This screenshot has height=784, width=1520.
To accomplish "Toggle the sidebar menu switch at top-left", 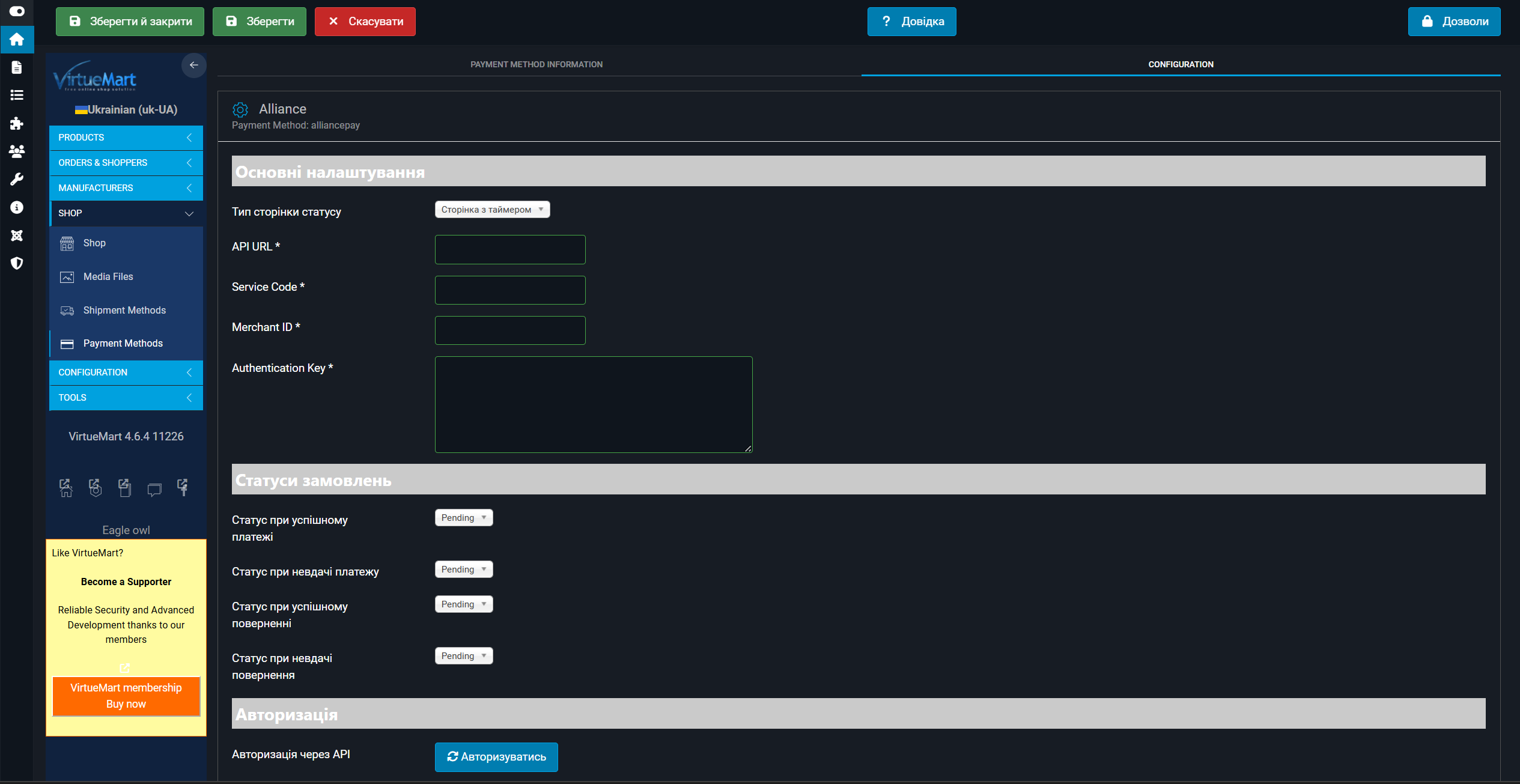I will [17, 11].
